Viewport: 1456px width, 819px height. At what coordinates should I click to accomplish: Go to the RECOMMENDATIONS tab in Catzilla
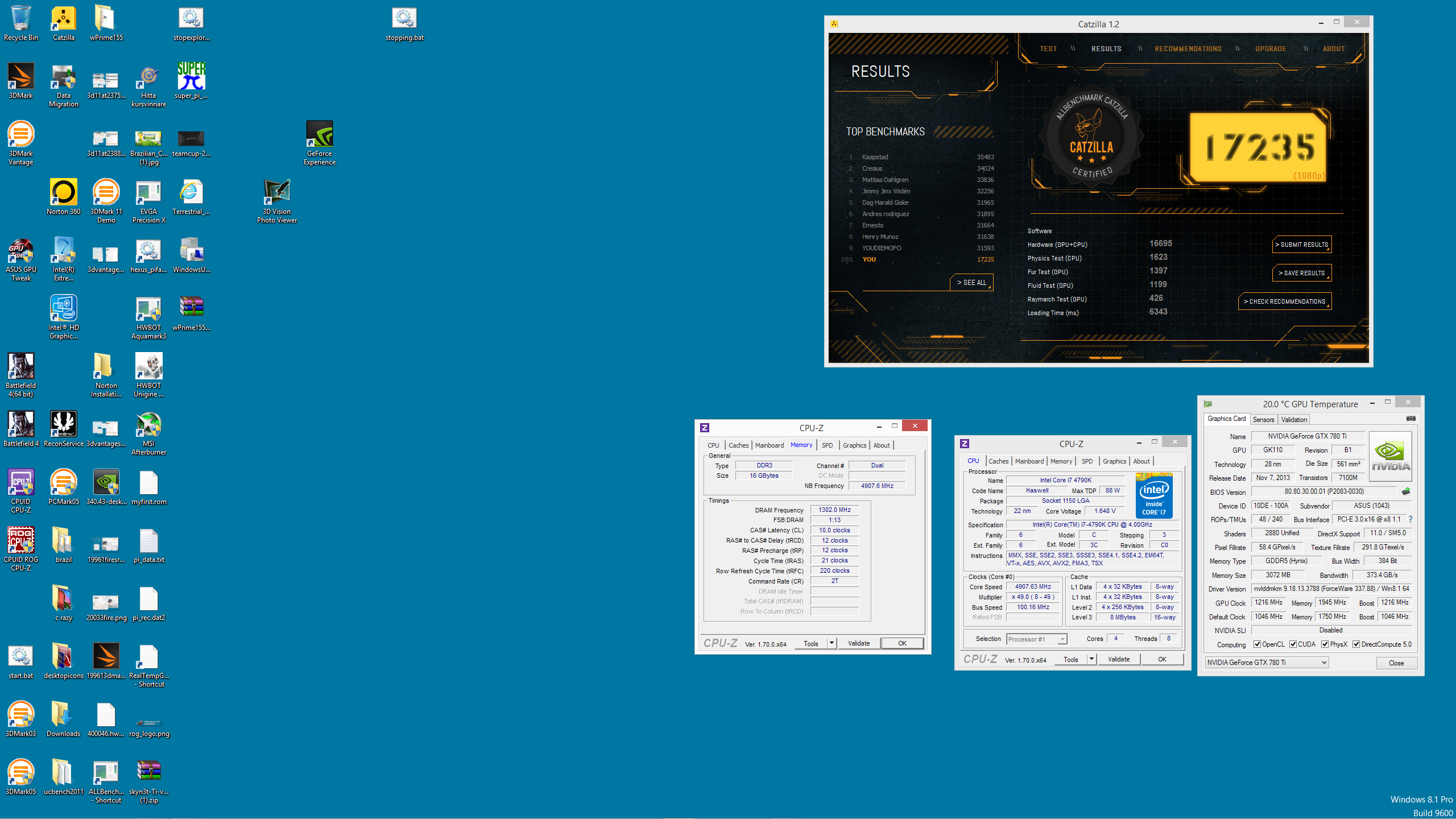[x=1188, y=49]
